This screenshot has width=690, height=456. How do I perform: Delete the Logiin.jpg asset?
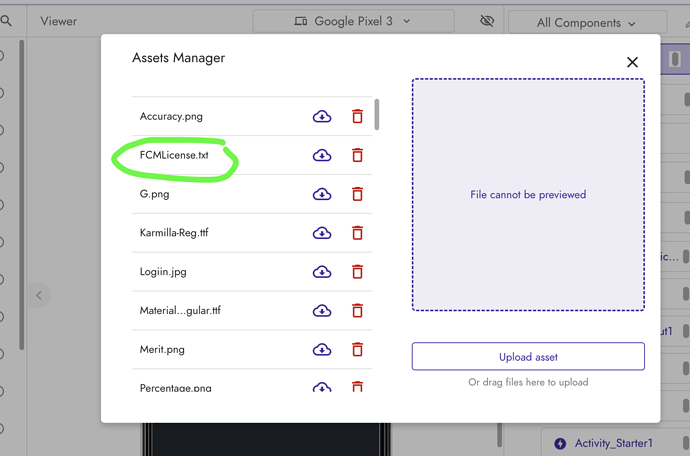357,272
